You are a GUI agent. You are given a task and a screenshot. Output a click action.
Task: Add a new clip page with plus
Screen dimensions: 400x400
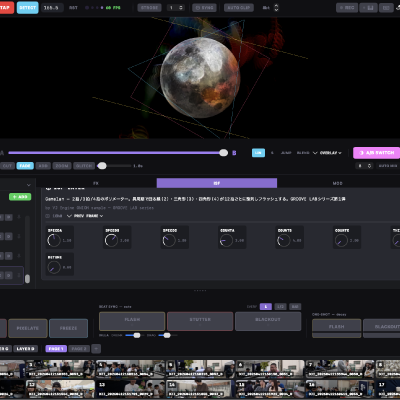96,349
